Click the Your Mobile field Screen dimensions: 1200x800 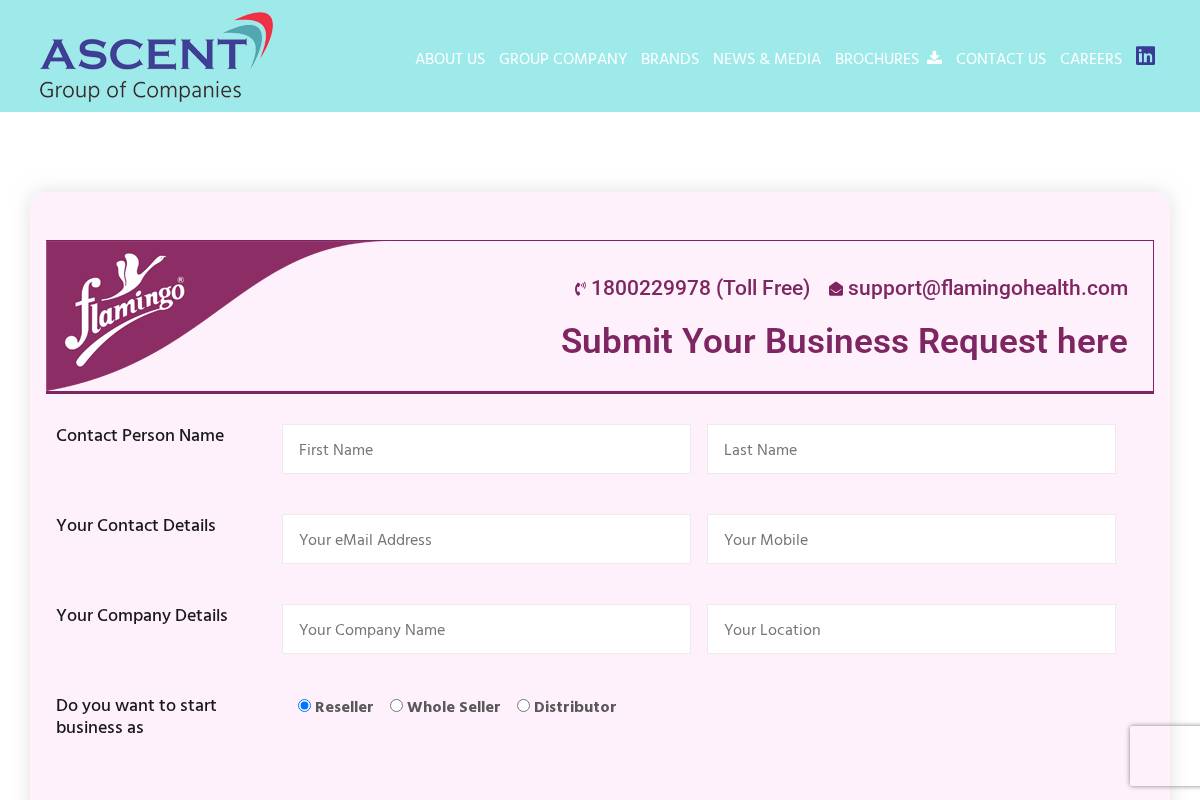coord(911,539)
